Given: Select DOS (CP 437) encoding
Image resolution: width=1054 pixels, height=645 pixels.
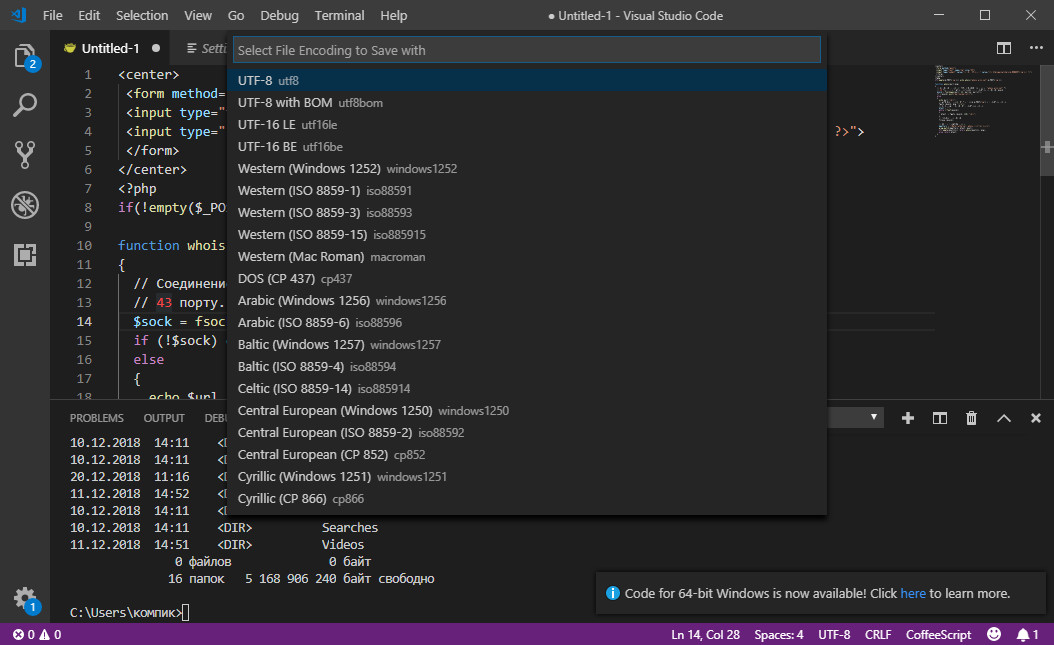Looking at the screenshot, I should (527, 279).
